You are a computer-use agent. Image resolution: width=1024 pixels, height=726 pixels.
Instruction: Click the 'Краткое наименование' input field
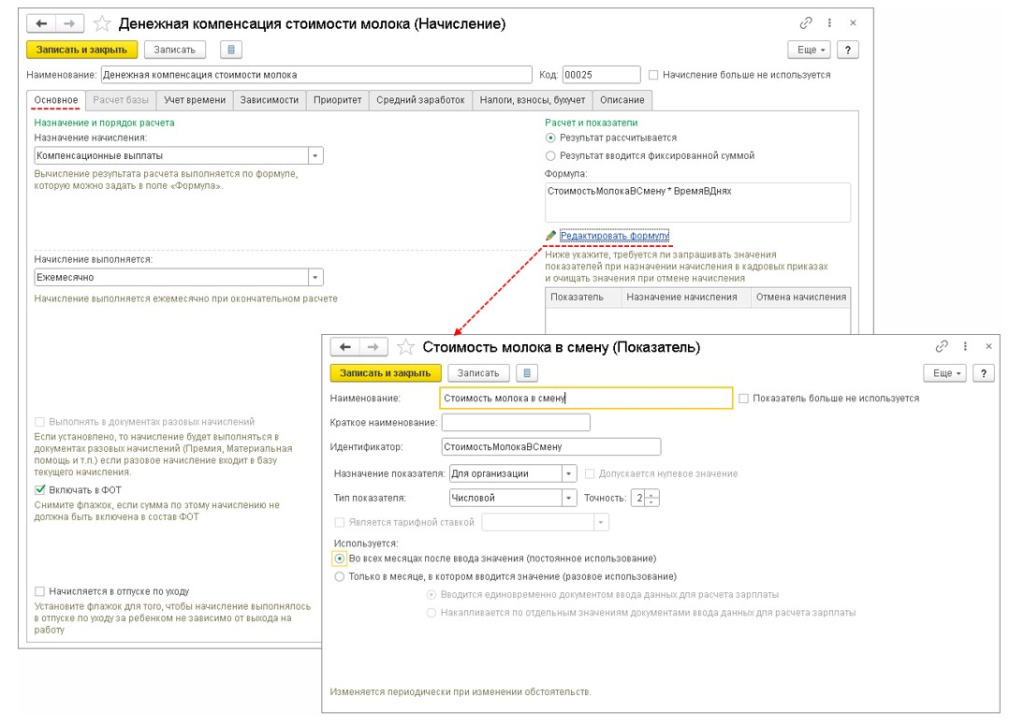(x=516, y=423)
